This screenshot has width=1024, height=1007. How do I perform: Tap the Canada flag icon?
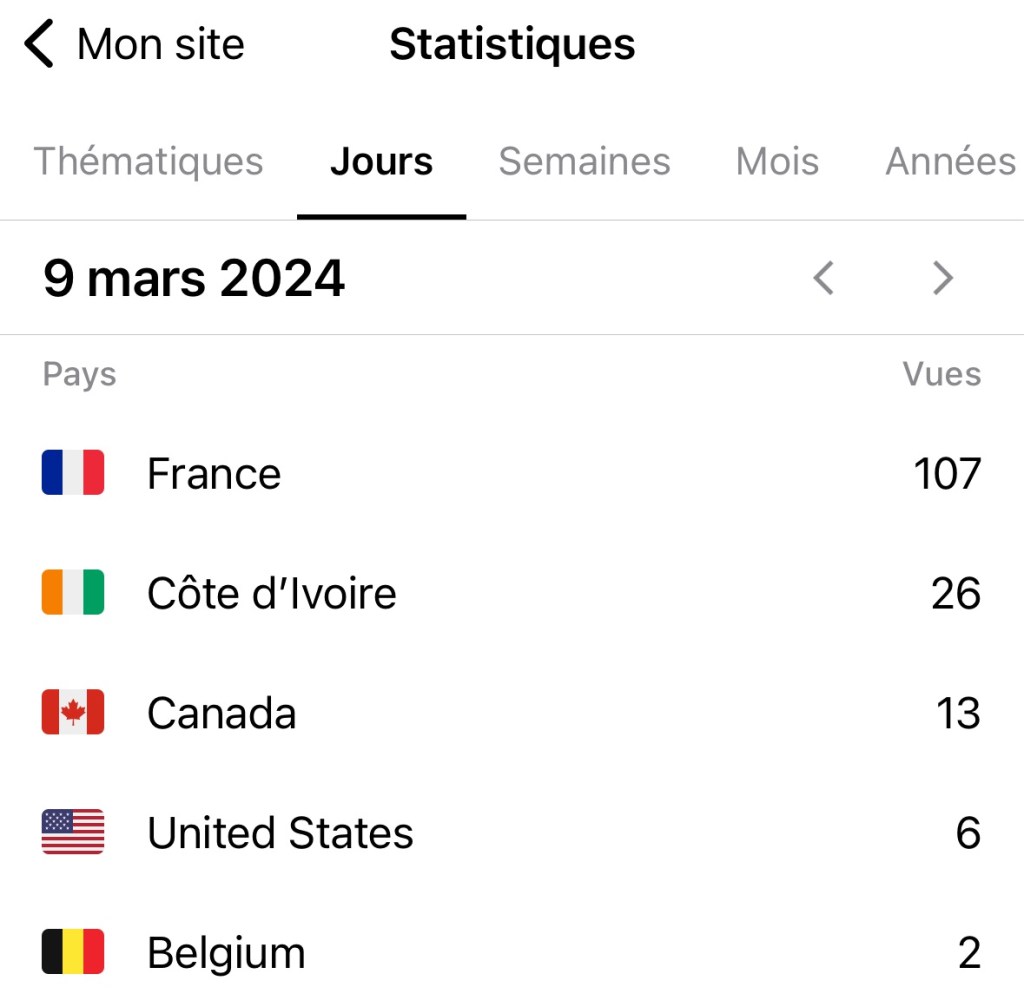73,713
